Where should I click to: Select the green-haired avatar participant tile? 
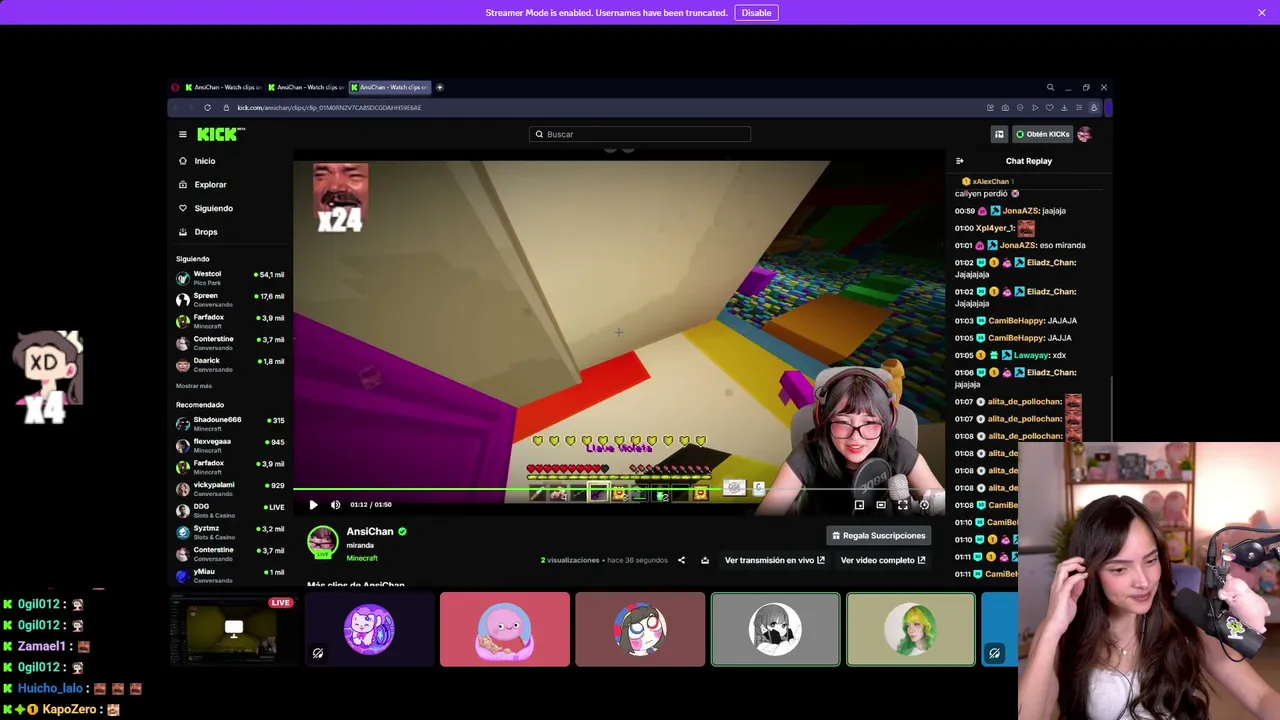(x=911, y=629)
